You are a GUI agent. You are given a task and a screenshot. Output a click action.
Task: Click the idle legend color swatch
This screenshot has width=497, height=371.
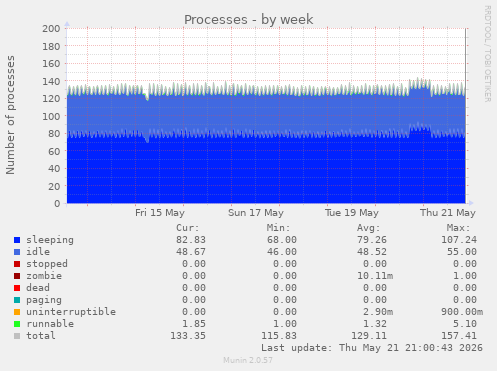[17, 252]
